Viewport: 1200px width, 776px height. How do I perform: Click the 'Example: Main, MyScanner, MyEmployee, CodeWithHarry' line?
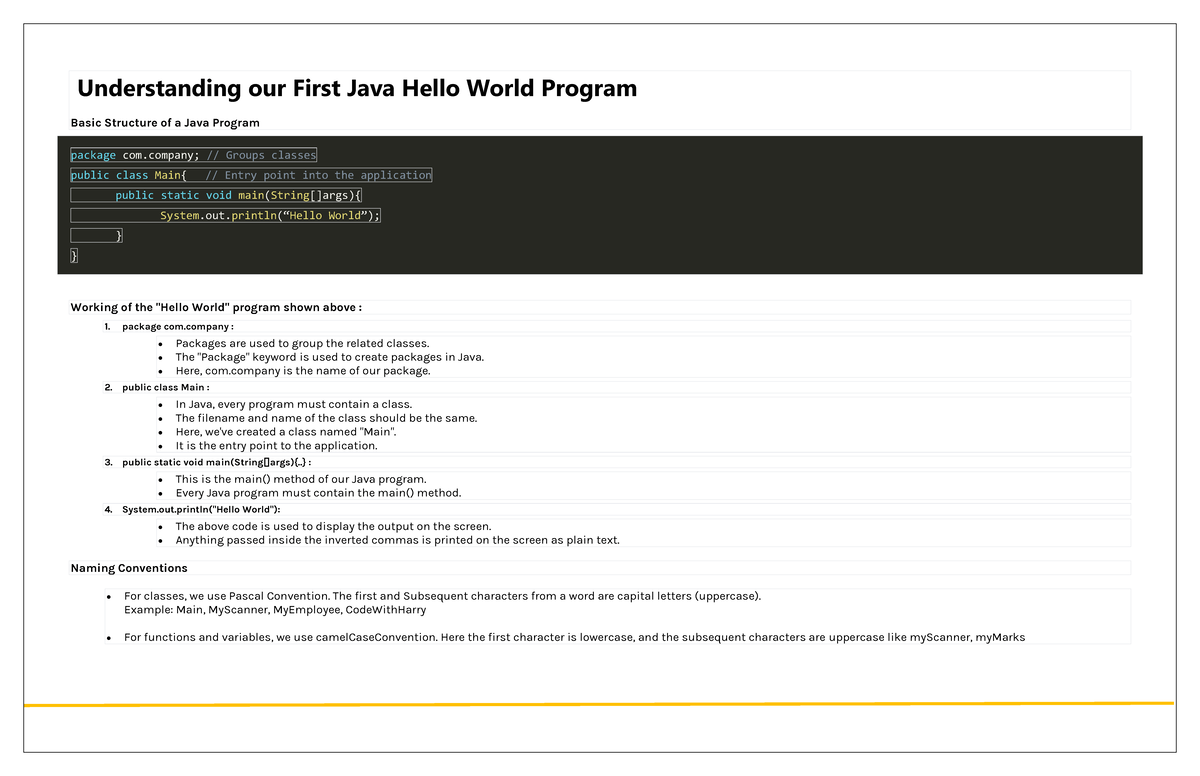pos(275,609)
